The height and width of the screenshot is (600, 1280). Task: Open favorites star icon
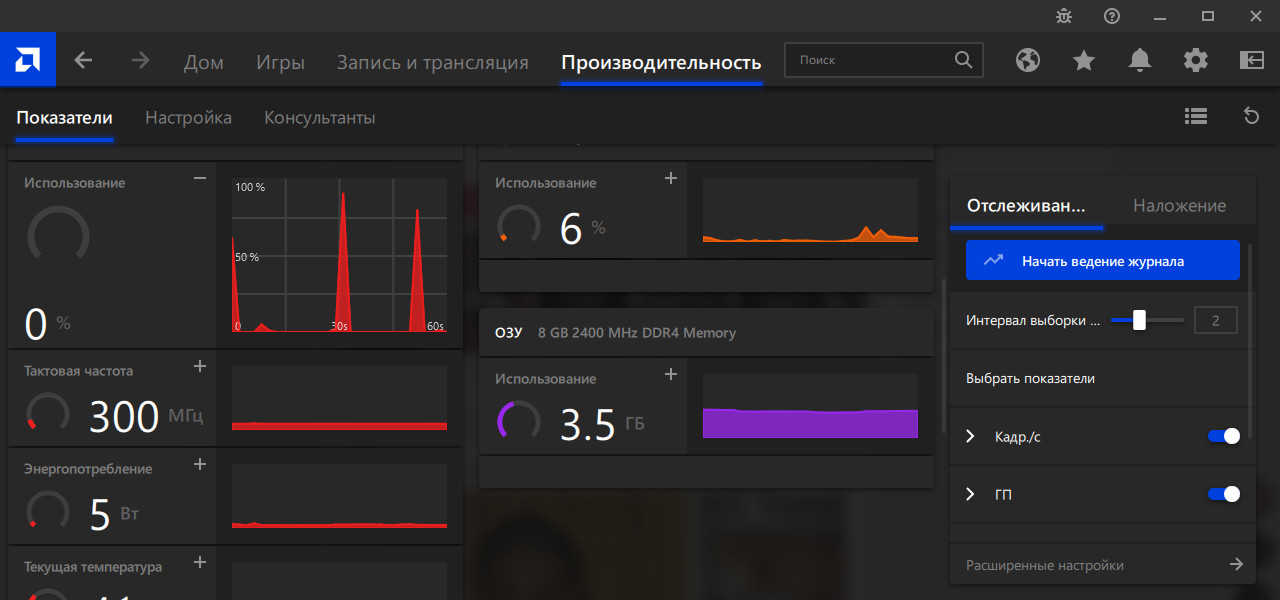(x=1083, y=61)
